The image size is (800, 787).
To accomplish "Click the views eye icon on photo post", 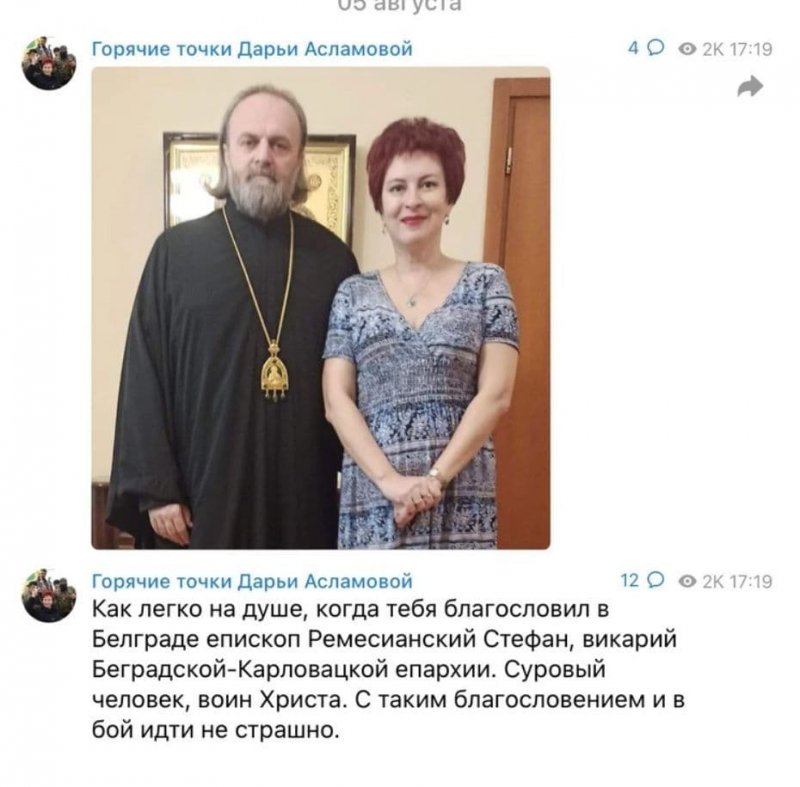I will point(687,49).
